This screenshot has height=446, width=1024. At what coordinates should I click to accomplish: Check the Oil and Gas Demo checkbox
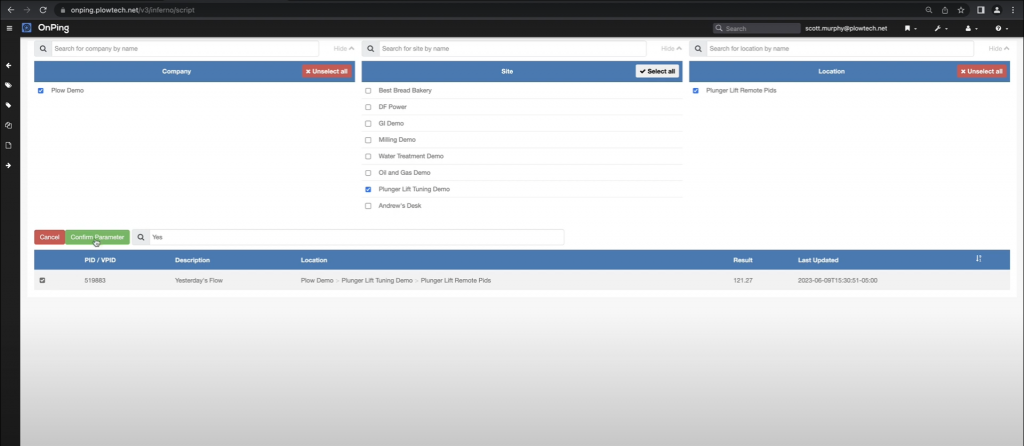(368, 173)
